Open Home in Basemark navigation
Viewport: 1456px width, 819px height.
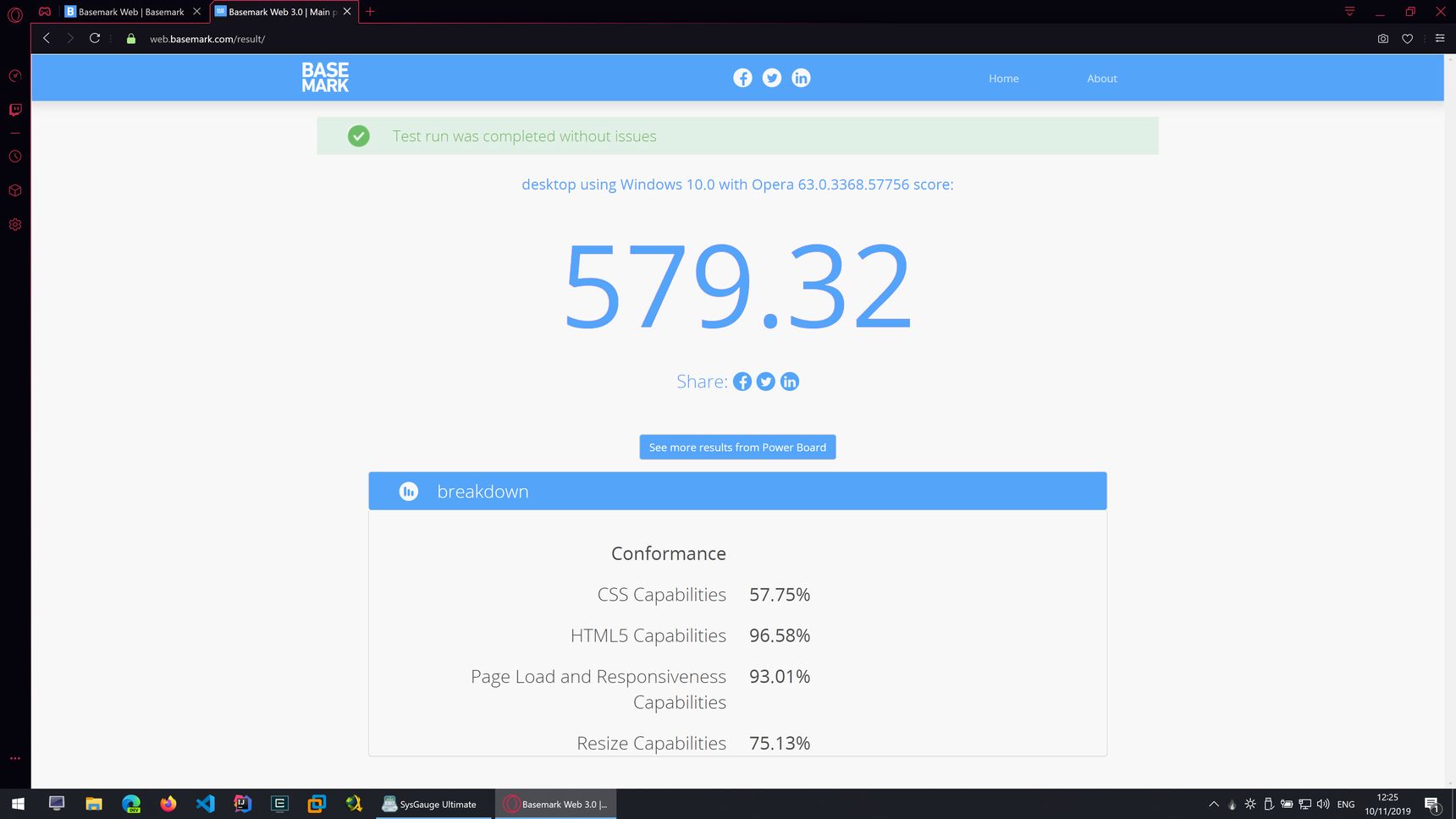1004,79
